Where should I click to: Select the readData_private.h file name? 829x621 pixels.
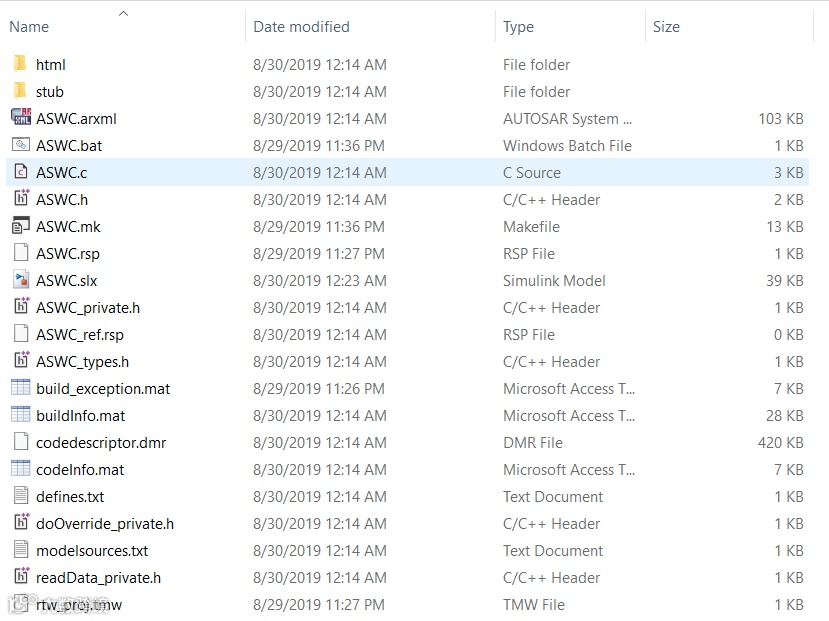[x=98, y=577]
